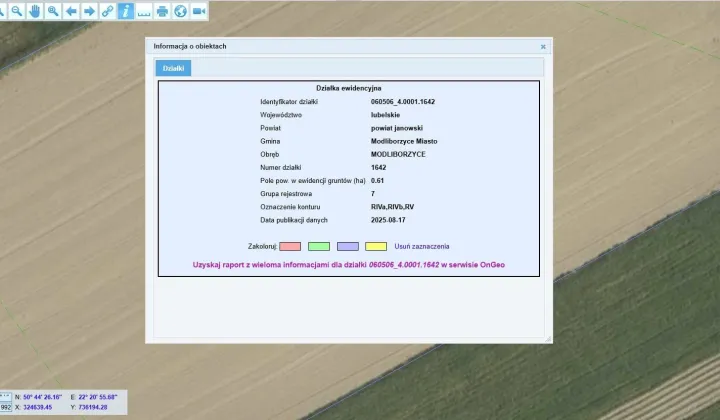Click the dialog resize grip corner
The width and height of the screenshot is (720, 420).
(548, 339)
